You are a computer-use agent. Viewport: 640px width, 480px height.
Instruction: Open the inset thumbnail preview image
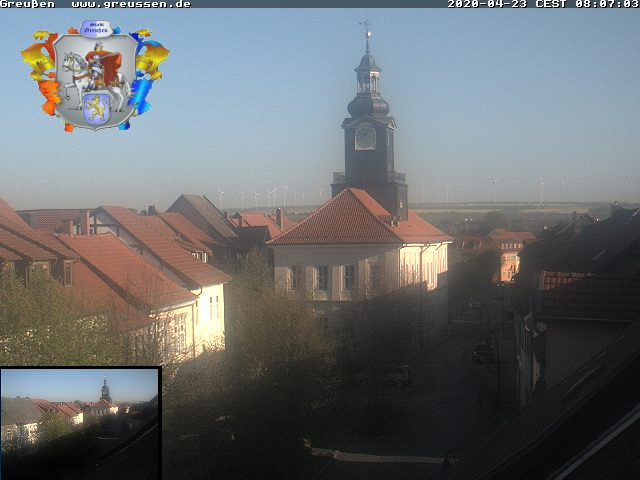click(x=81, y=423)
